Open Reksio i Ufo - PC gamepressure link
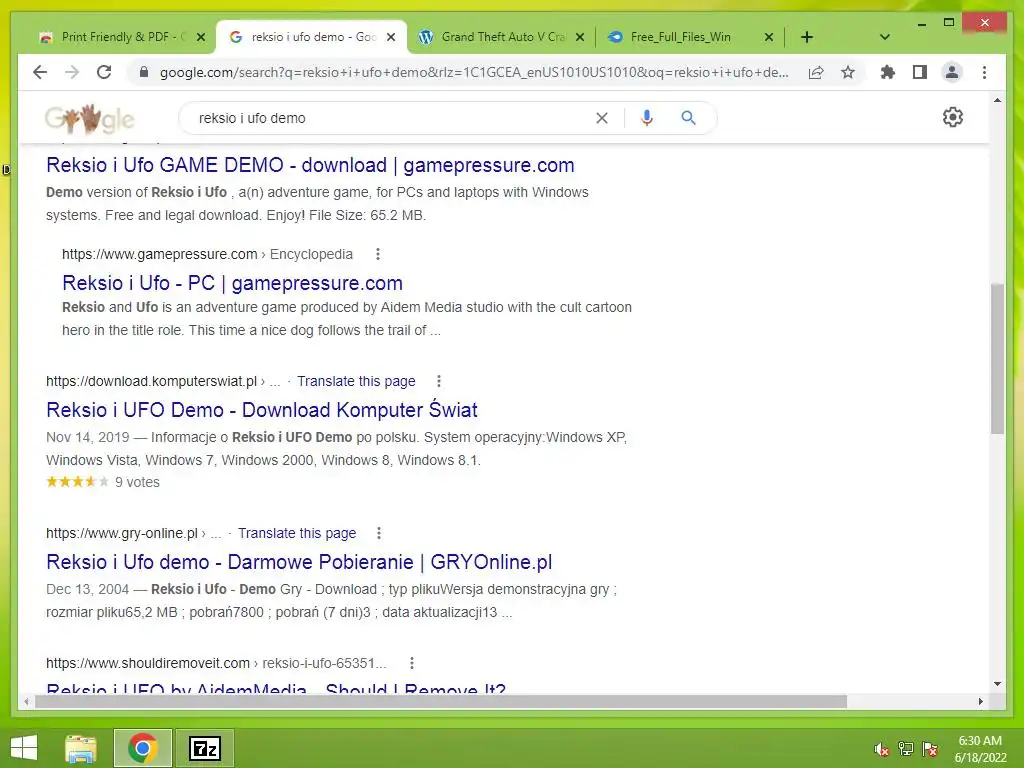The height and width of the screenshot is (768, 1024). click(232, 283)
